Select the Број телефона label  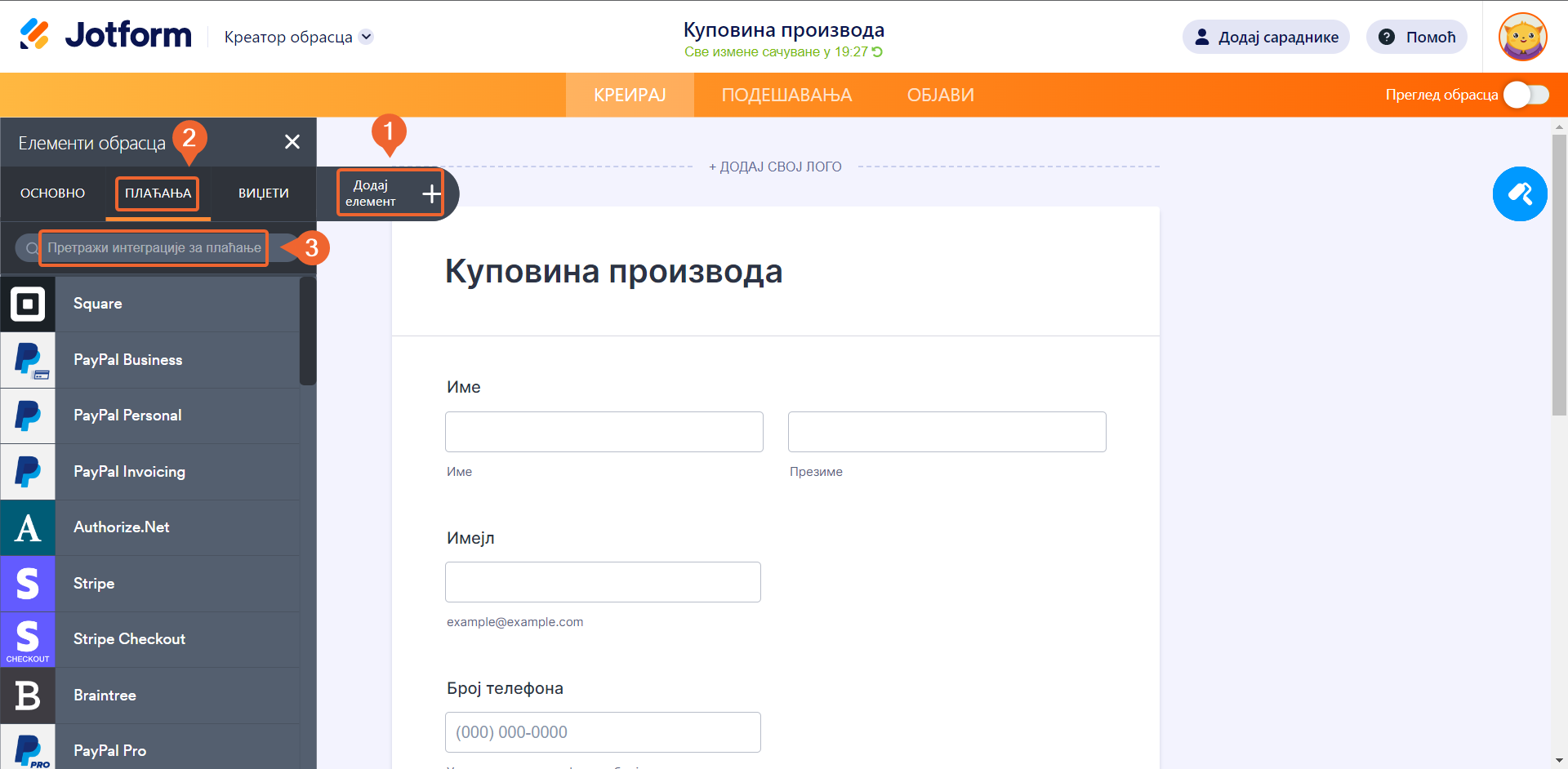point(505,688)
